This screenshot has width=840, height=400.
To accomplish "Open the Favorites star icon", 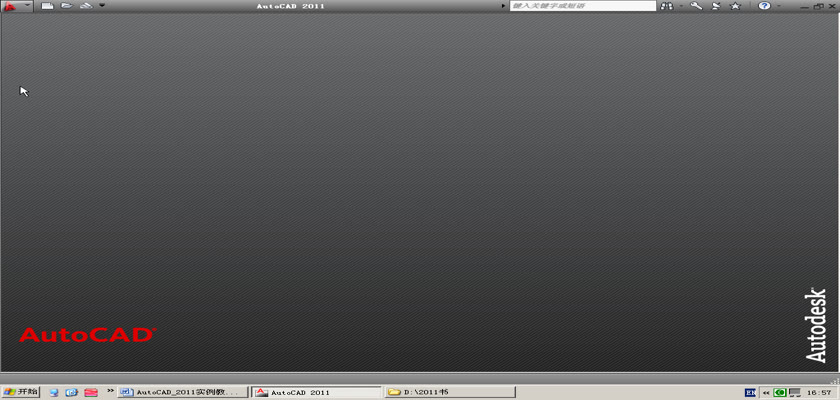I will tap(736, 6).
